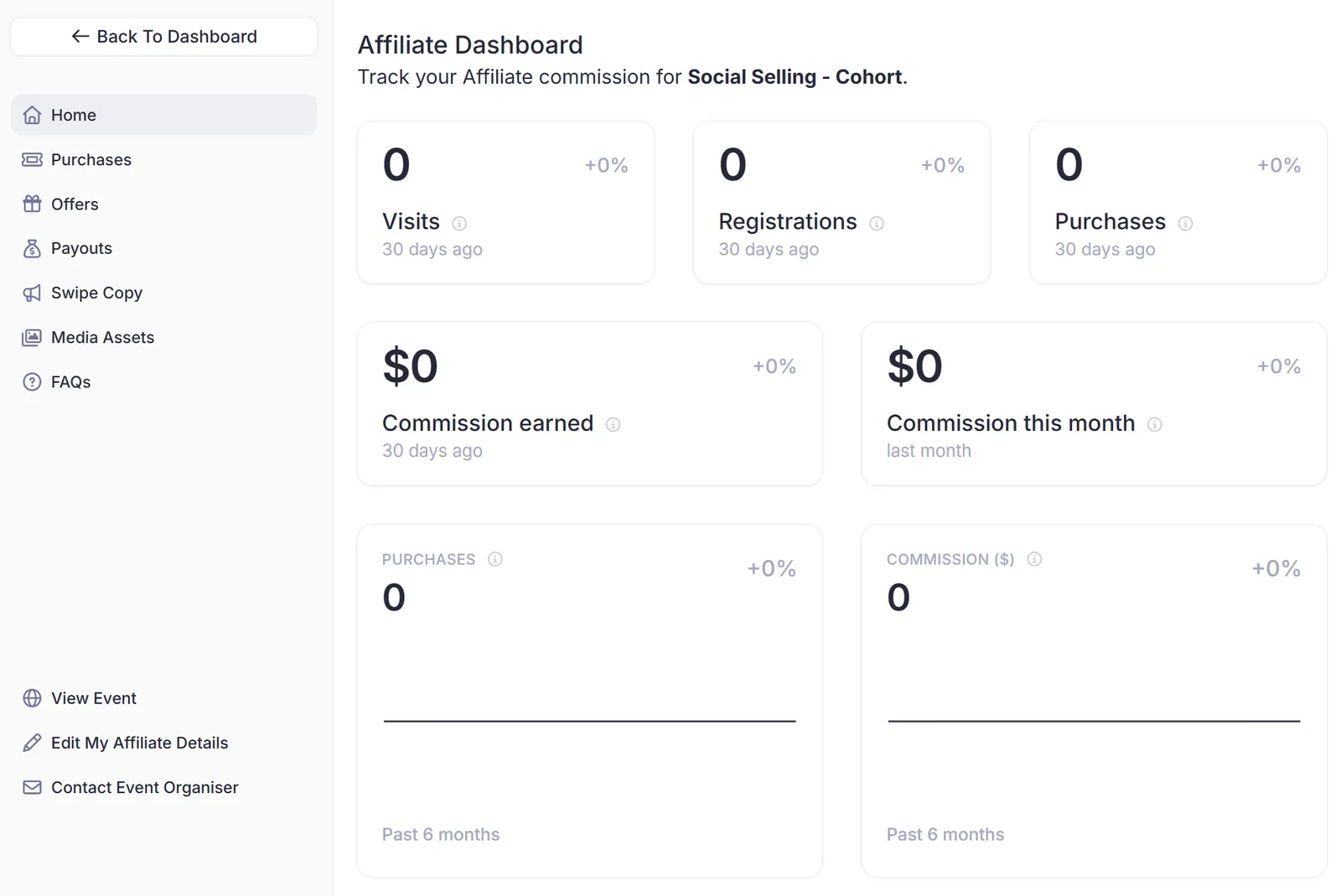Click the PURCHASES chart baseline
Screen dimensions: 1341x896
(x=589, y=721)
